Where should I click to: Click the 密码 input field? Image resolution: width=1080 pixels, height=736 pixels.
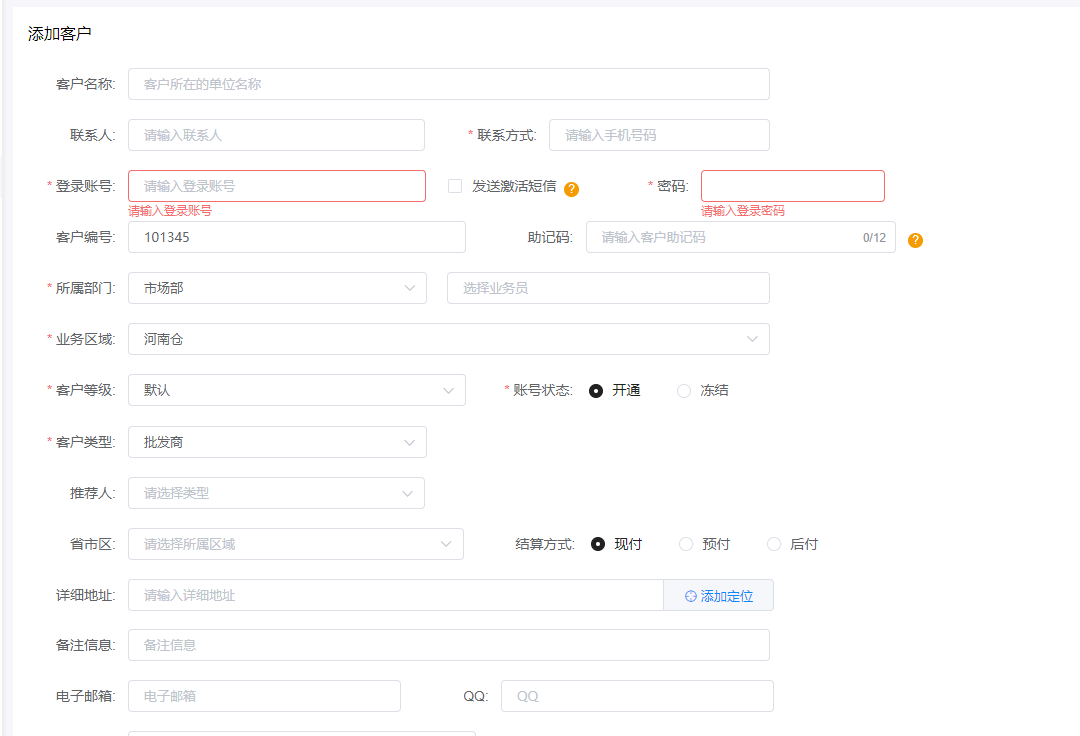click(792, 186)
